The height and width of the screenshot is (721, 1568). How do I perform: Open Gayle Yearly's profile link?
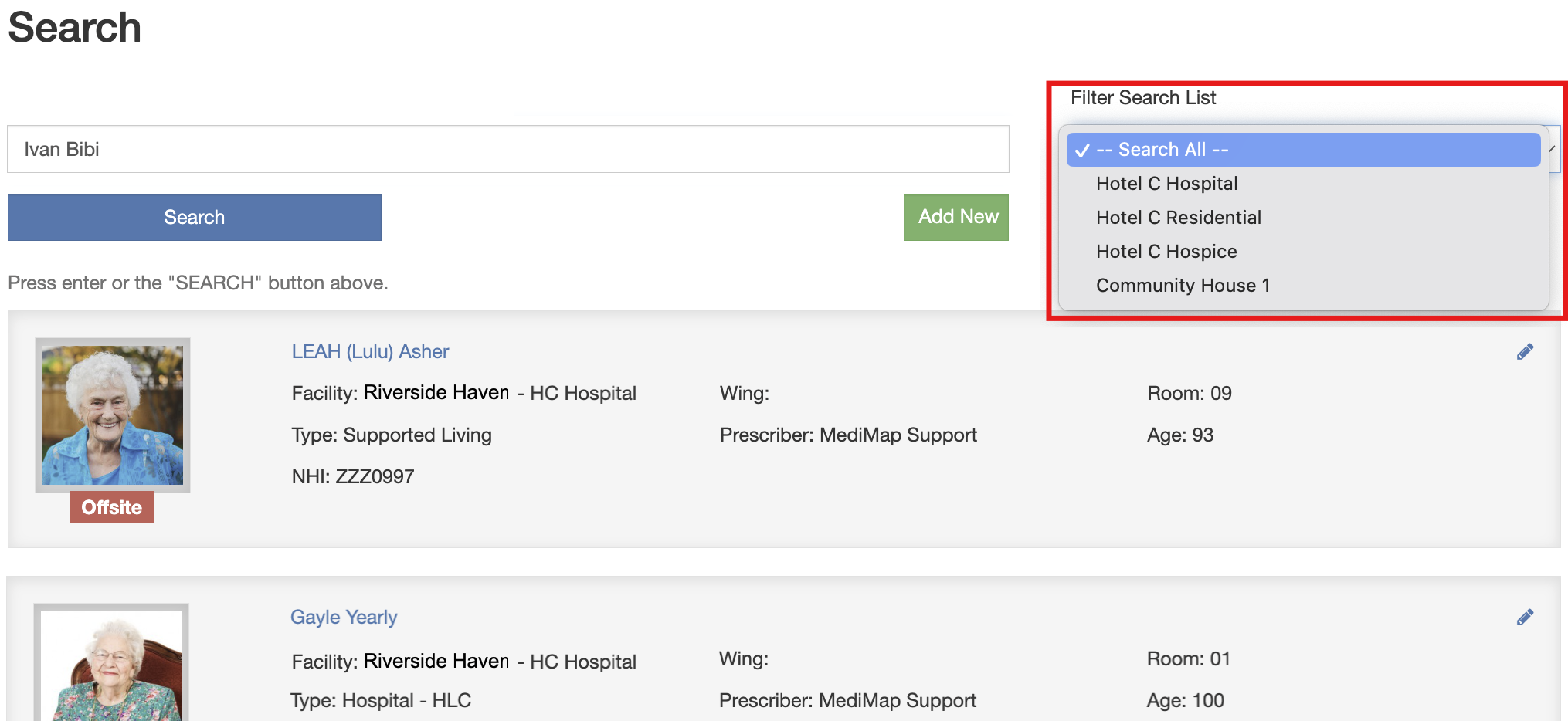pyautogui.click(x=344, y=617)
